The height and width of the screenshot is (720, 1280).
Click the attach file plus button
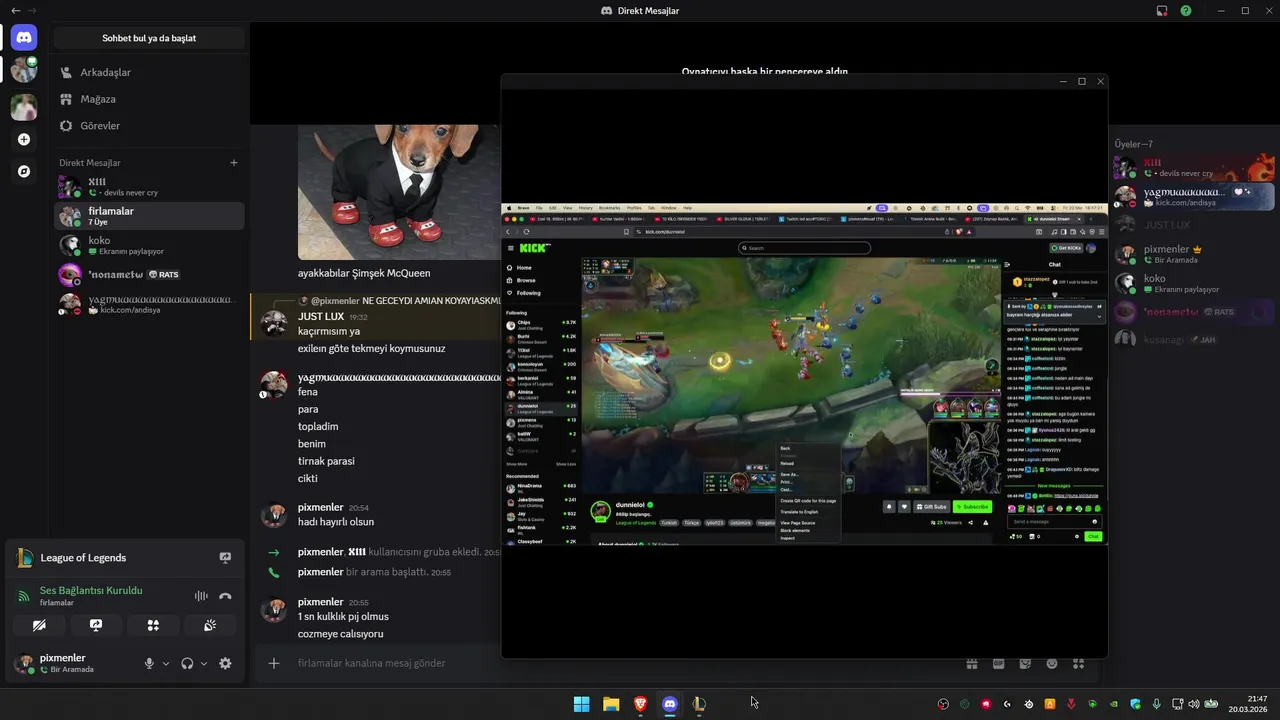(x=274, y=663)
